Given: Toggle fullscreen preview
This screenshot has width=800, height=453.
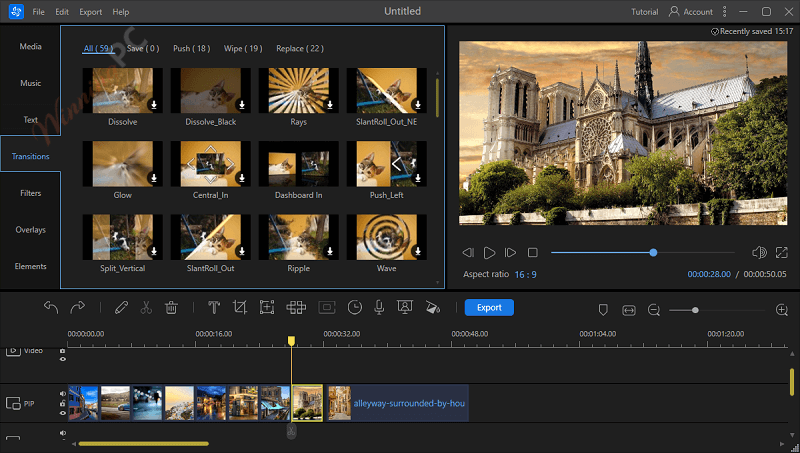Looking at the screenshot, I should click(782, 253).
